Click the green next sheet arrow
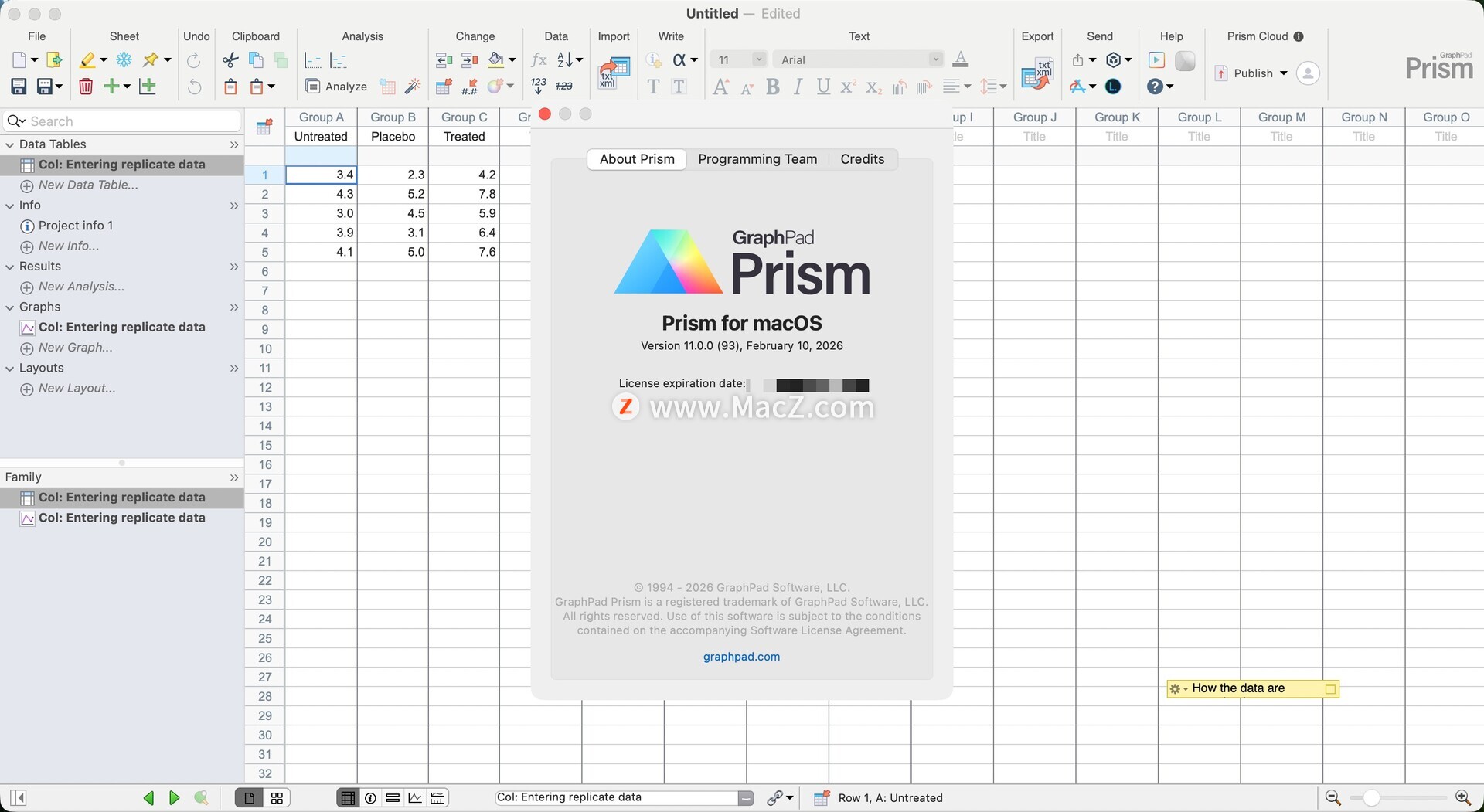This screenshot has height=812, width=1484. [x=175, y=798]
